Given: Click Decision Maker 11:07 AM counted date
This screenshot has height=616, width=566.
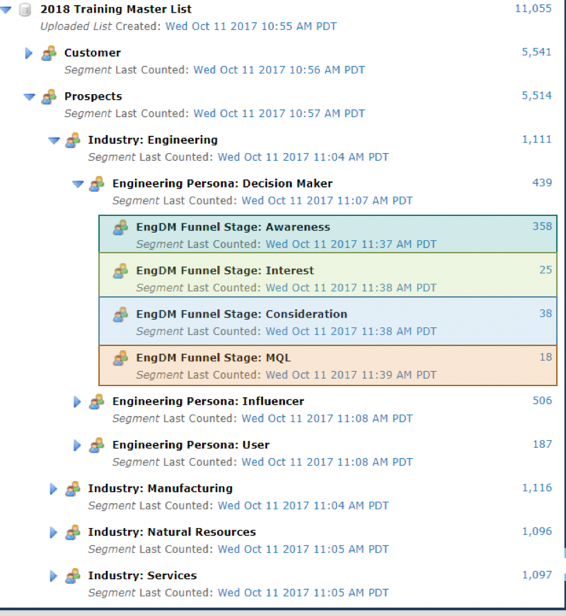Looking at the screenshot, I should coord(327,201).
